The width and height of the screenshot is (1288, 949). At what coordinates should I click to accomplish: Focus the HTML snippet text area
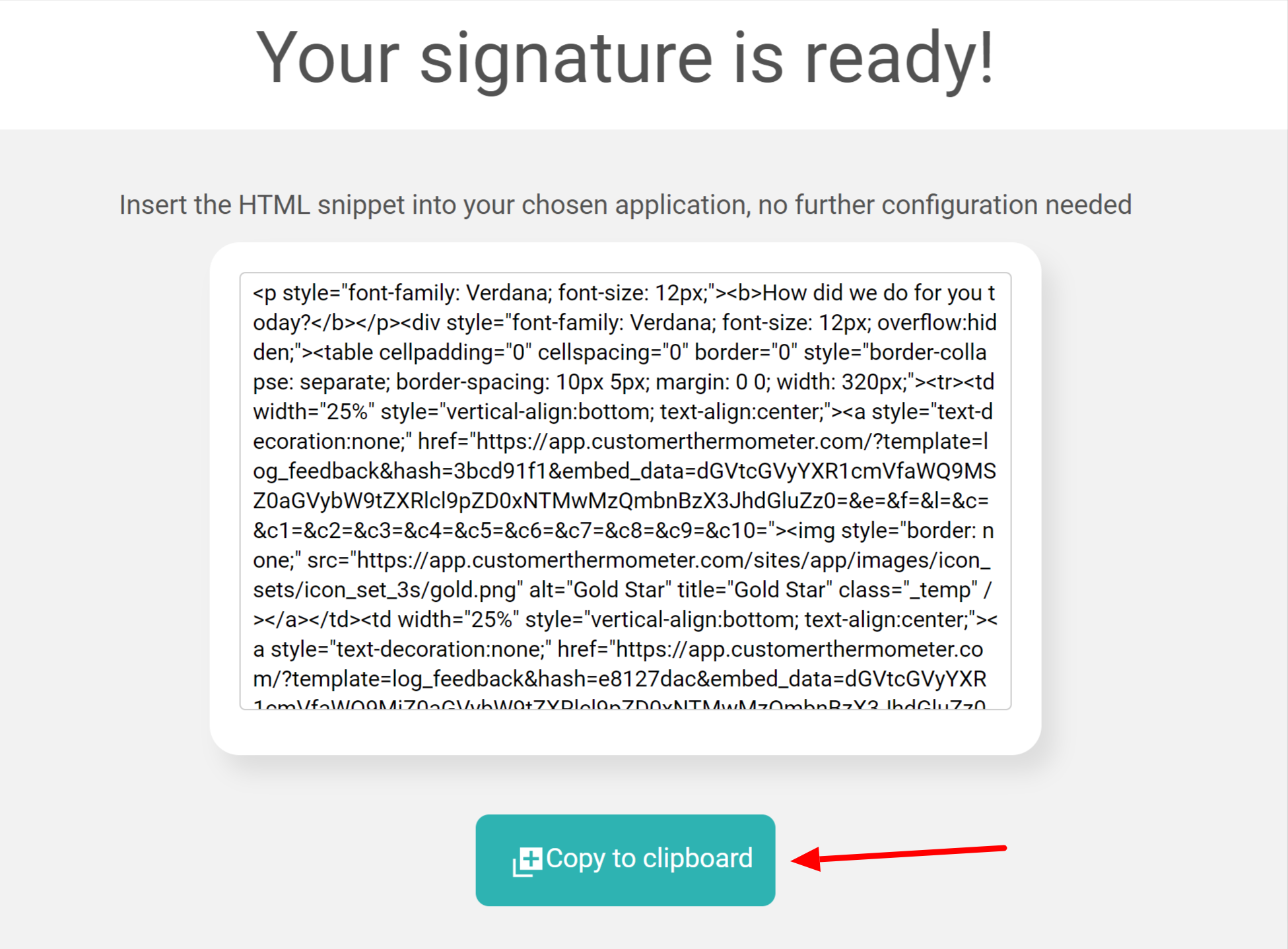625,491
